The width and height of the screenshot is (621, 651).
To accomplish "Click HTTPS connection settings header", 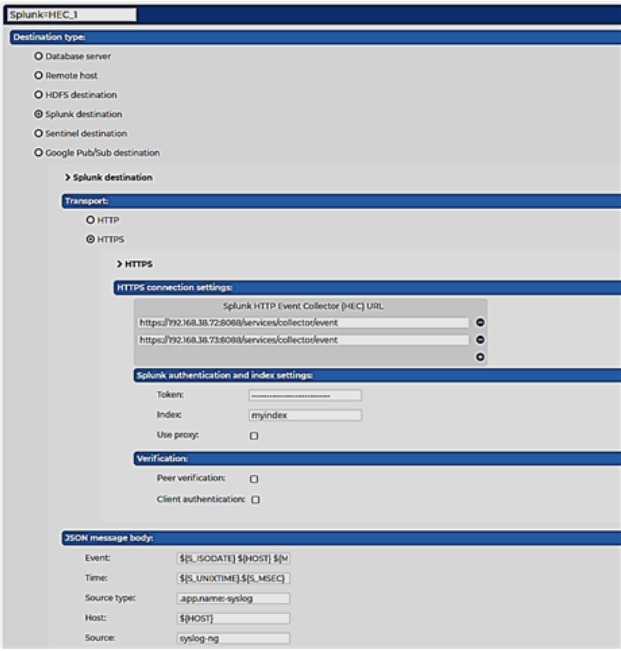I will 367,288.
